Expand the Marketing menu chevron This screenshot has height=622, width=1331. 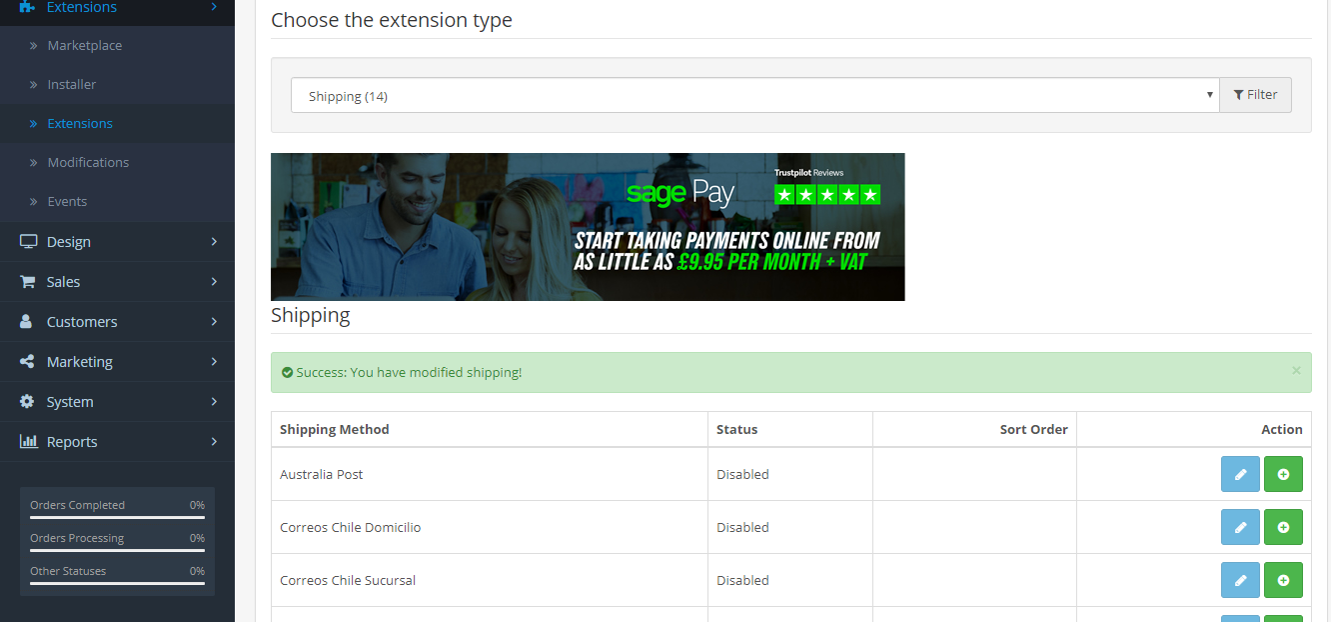pyautogui.click(x=214, y=362)
